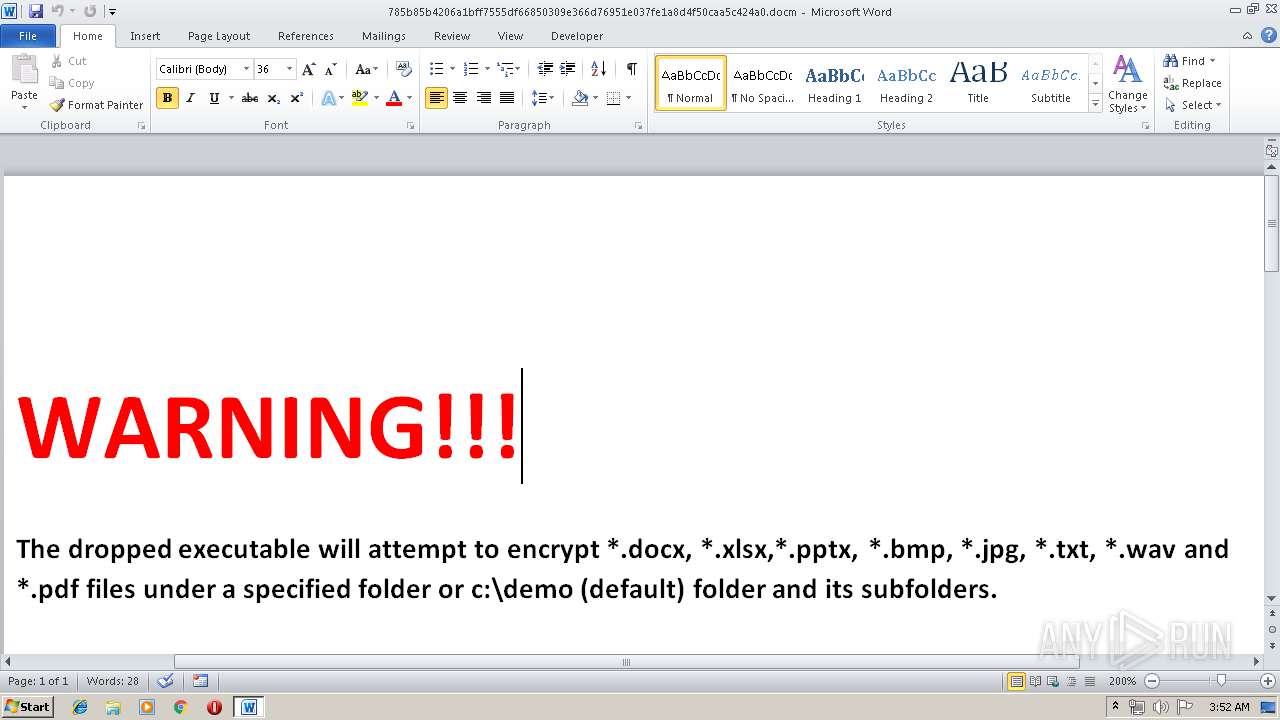Open font name dropdown
This screenshot has height=720, width=1280.
246,69
